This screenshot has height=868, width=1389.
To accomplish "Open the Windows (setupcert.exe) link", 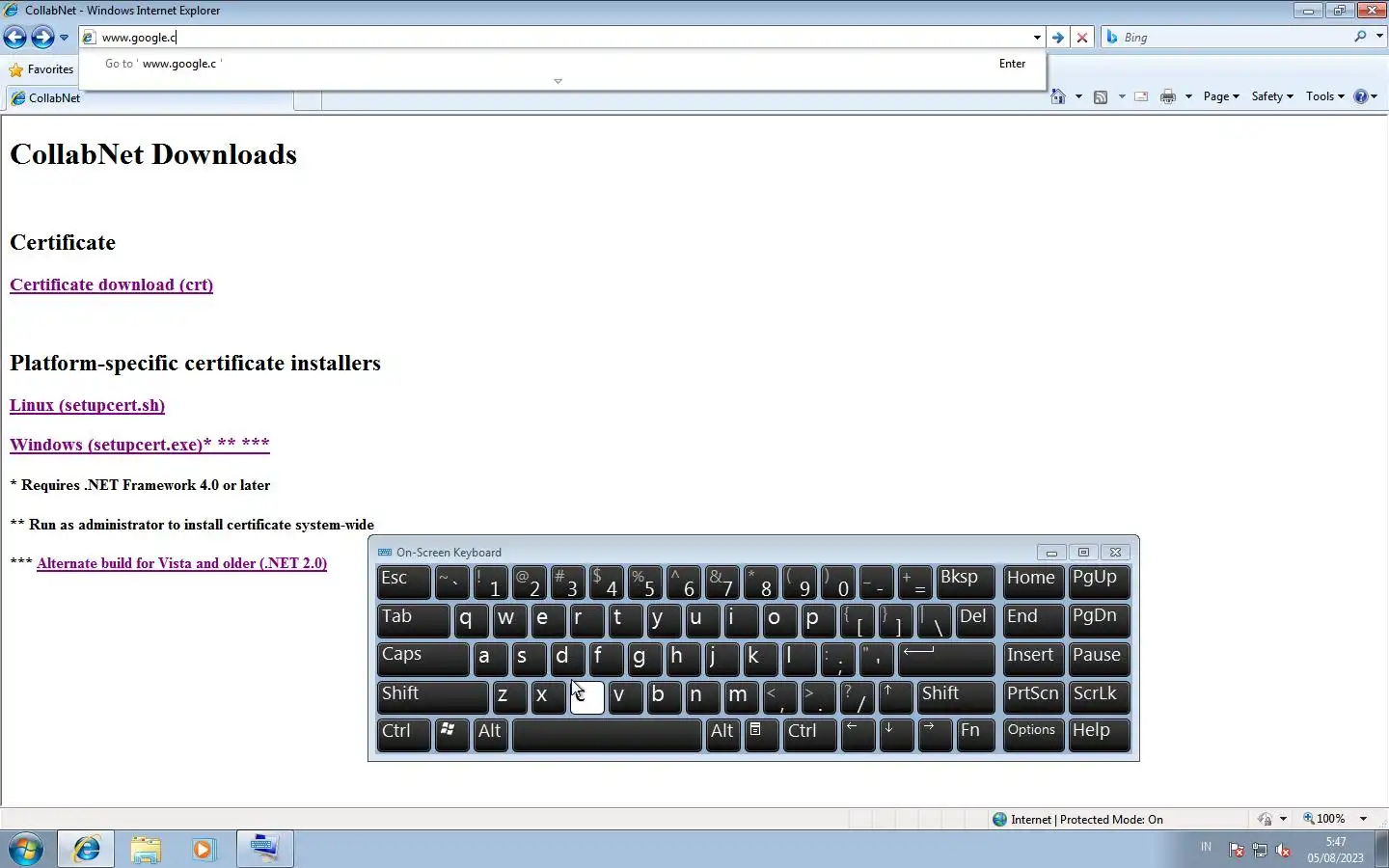I will (140, 445).
